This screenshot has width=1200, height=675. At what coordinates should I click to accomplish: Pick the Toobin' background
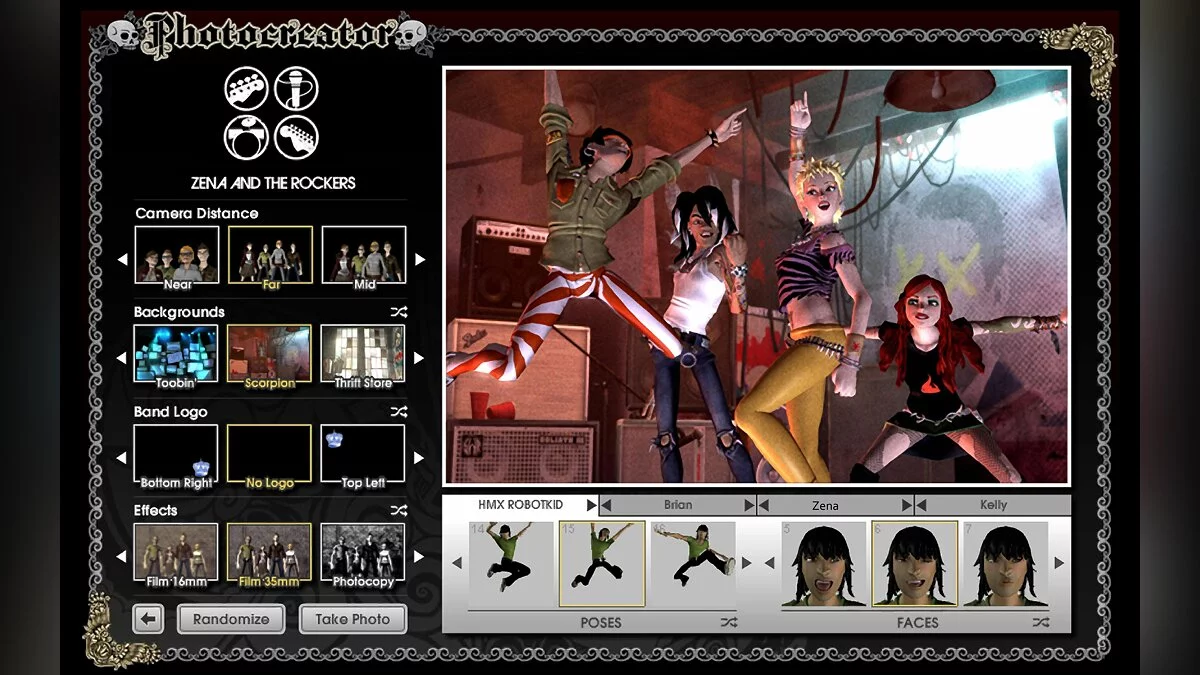[177, 354]
